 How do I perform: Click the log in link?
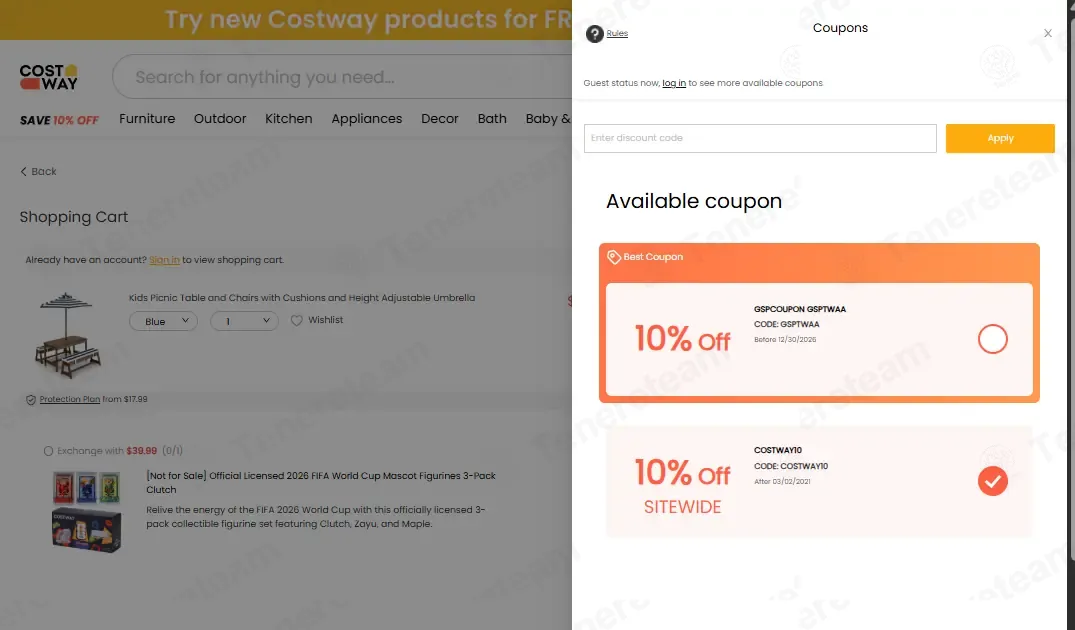(x=674, y=83)
